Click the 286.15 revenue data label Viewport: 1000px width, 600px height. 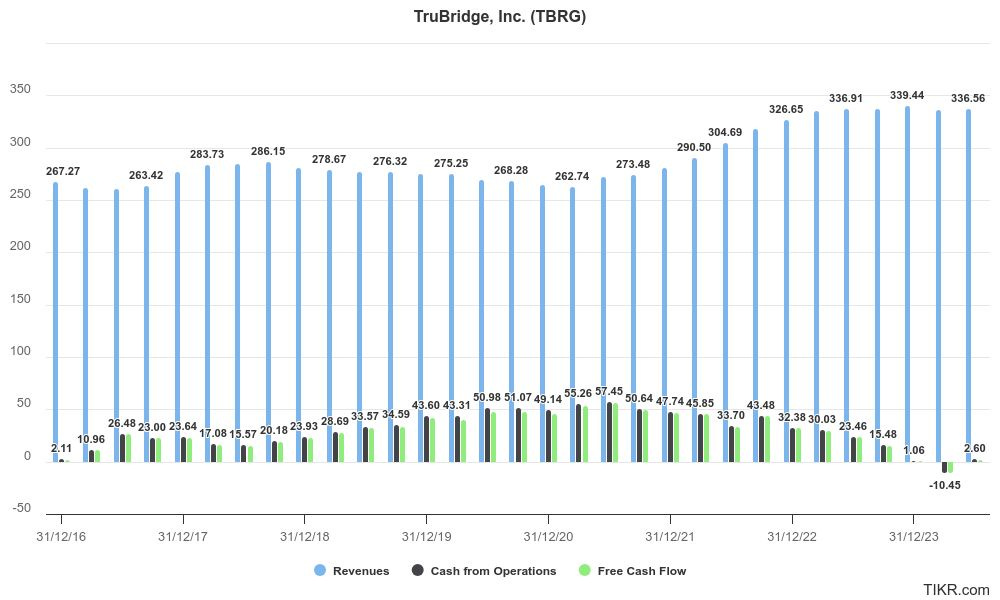click(268, 151)
